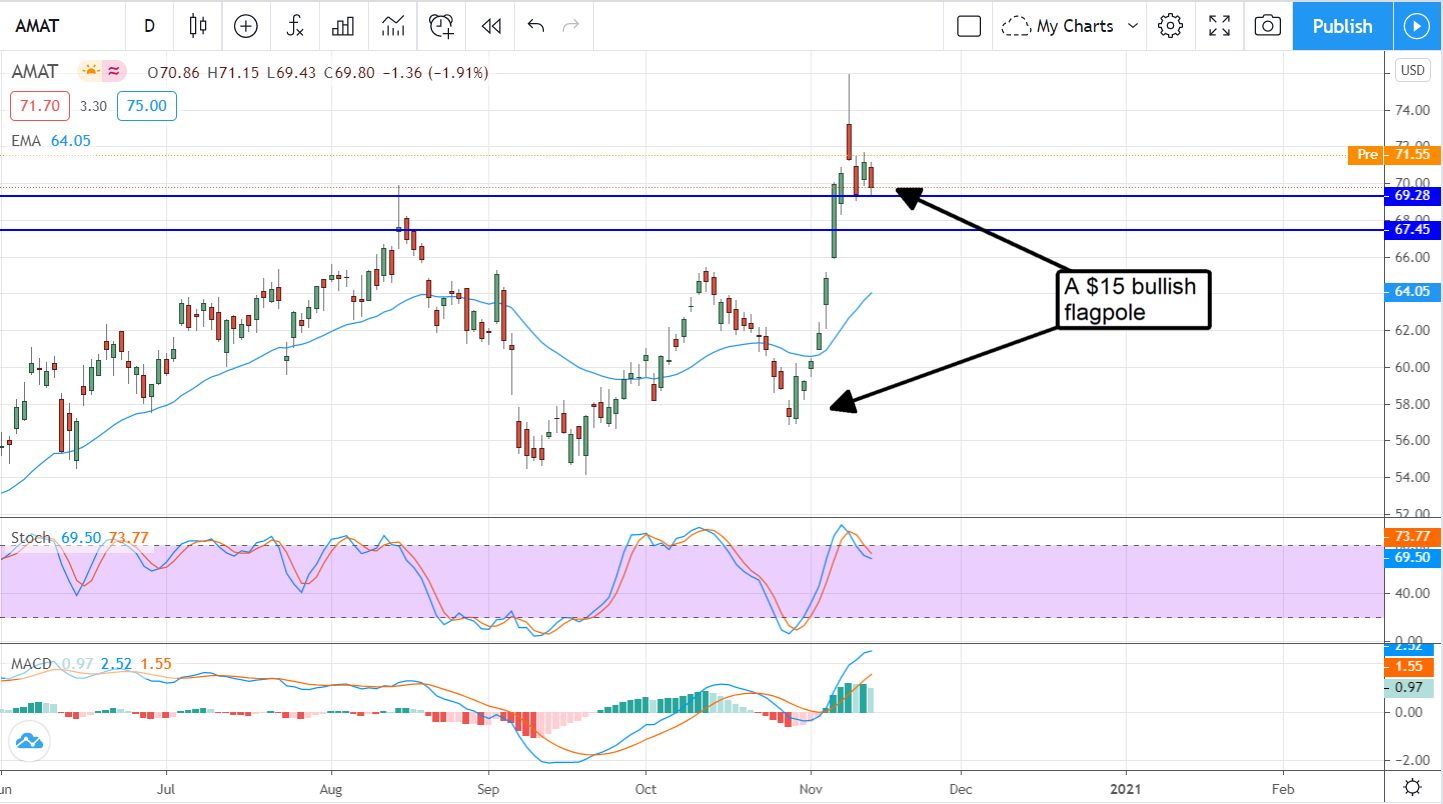Redo the chart action
The image size is (1443, 804).
[x=571, y=26]
